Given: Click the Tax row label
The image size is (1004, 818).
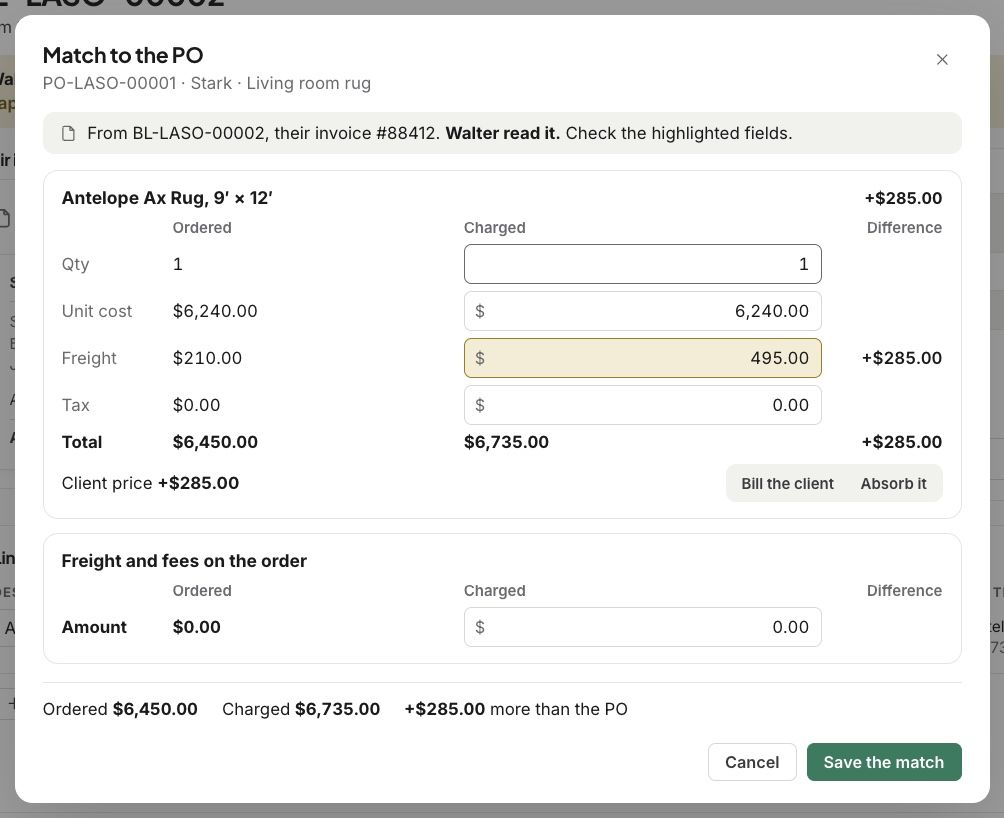Looking at the screenshot, I should 76,405.
